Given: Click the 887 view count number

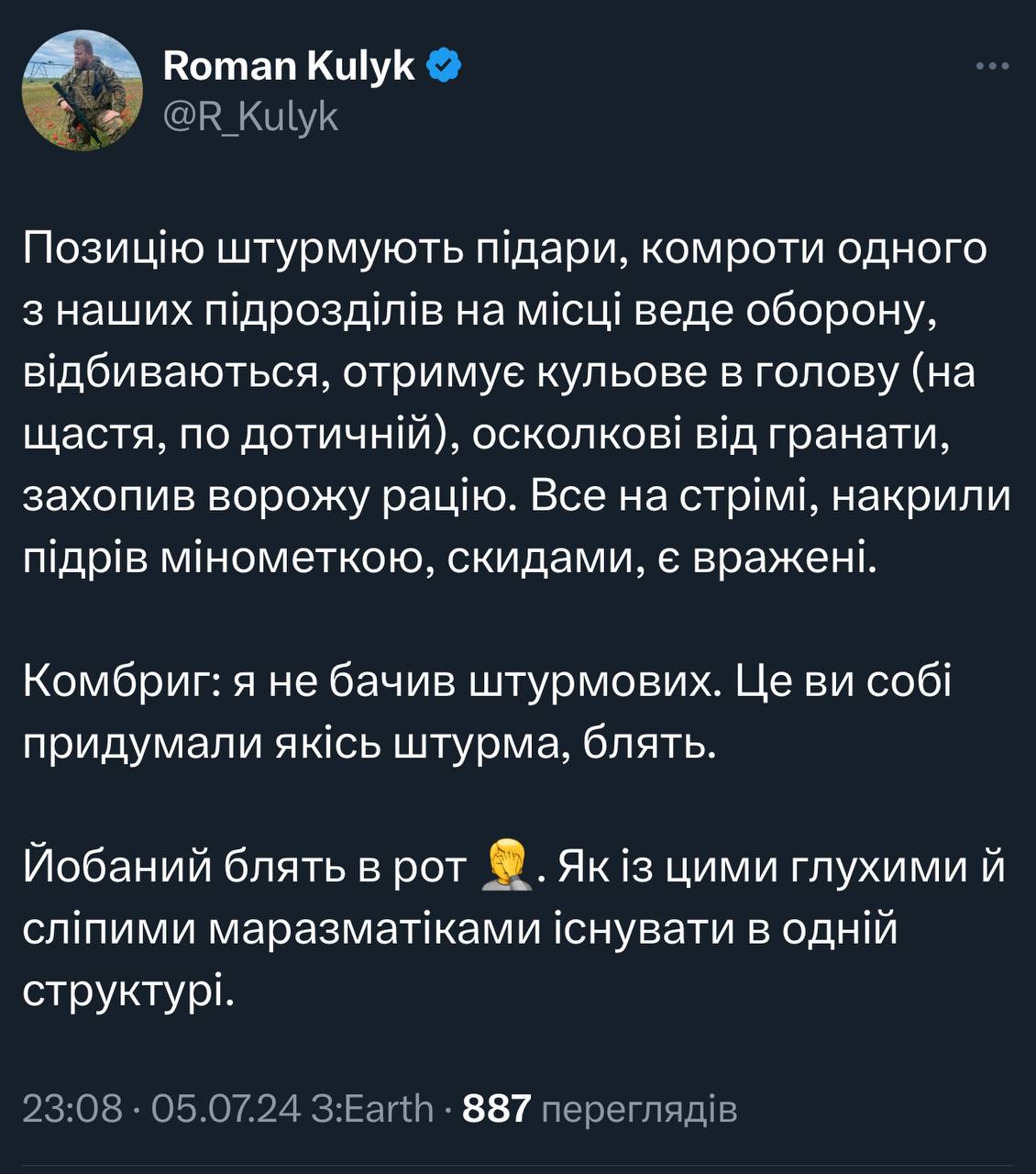Looking at the screenshot, I should click(x=497, y=1108).
